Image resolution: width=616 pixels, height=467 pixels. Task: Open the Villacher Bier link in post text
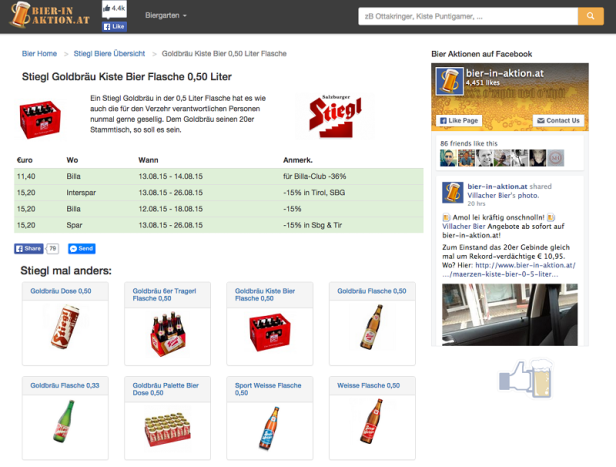[464, 226]
